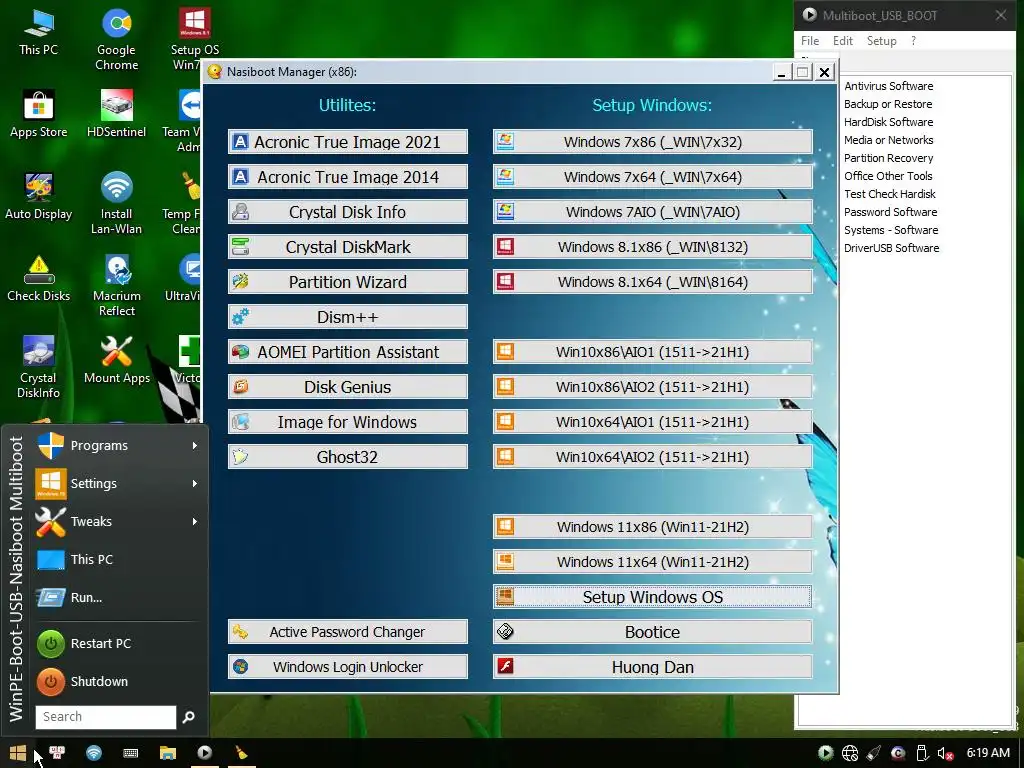Image resolution: width=1024 pixels, height=768 pixels.
Task: Choose Win10x64\AIO1 setup
Action: [652, 422]
